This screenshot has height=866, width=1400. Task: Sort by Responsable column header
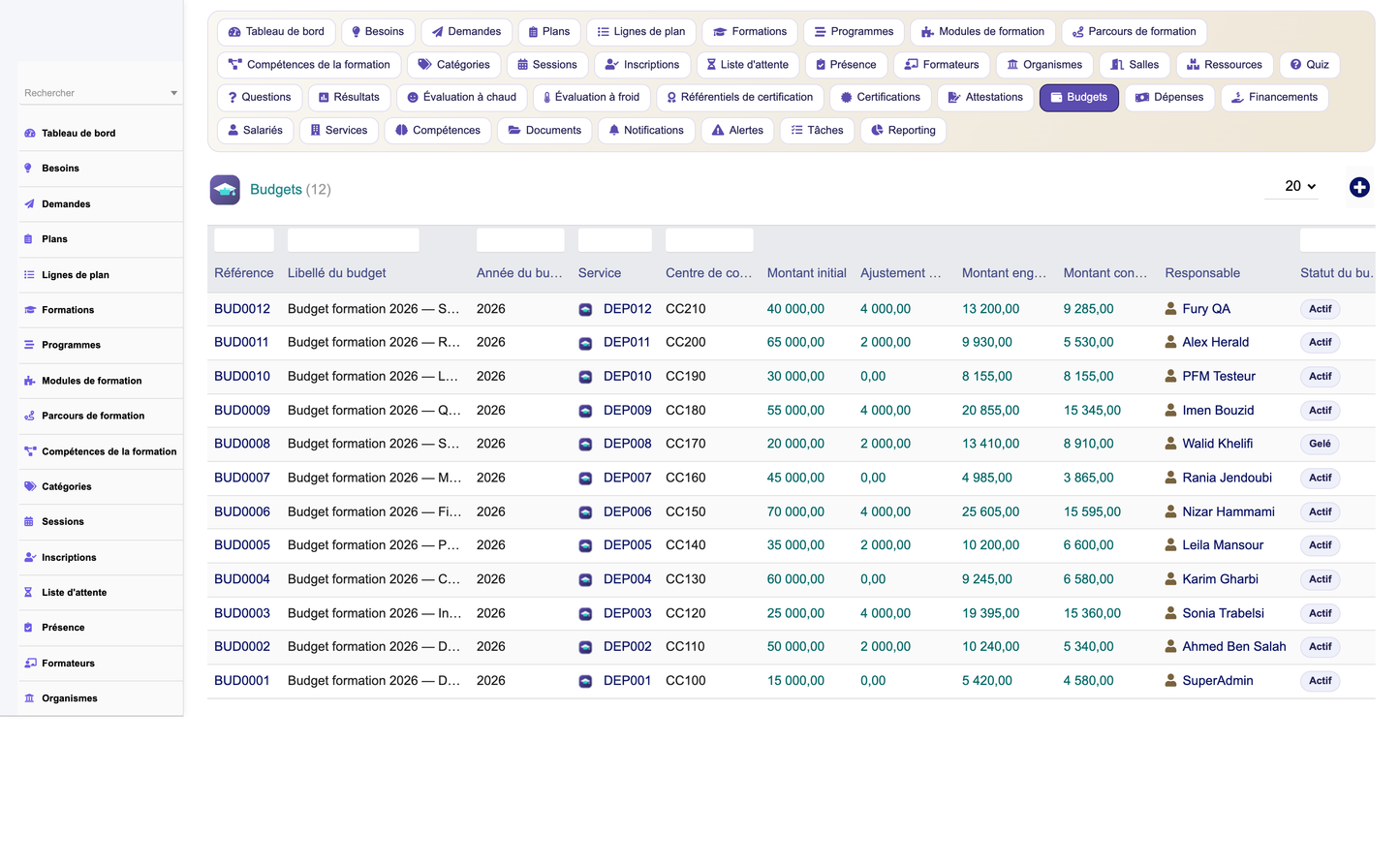[x=1202, y=273]
